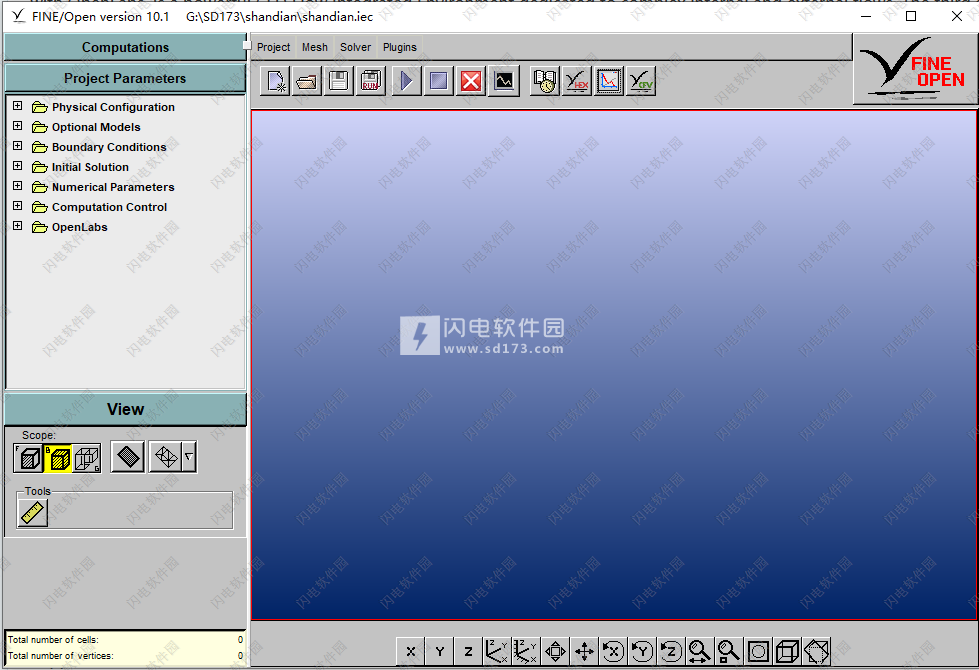The image size is (979, 670).
Task: Start the solver with the play icon
Action: click(406, 81)
